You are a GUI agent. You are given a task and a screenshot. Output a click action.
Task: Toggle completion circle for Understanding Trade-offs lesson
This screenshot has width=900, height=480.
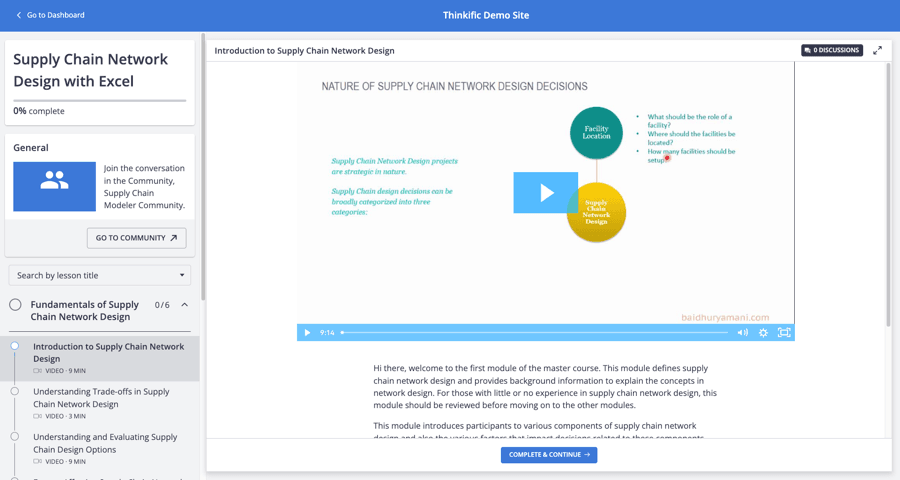pyautogui.click(x=15, y=391)
